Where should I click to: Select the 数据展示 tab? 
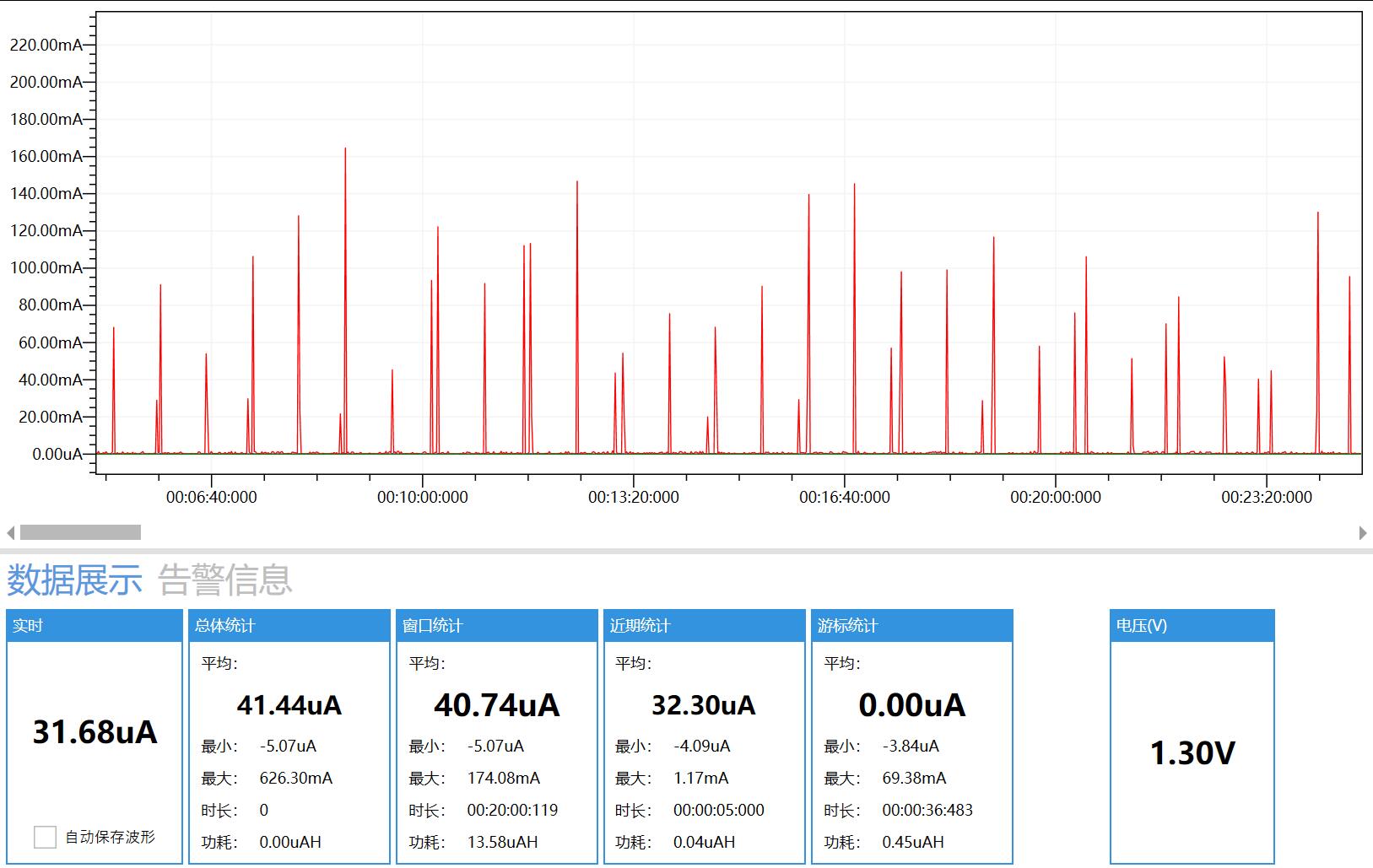click(x=74, y=580)
